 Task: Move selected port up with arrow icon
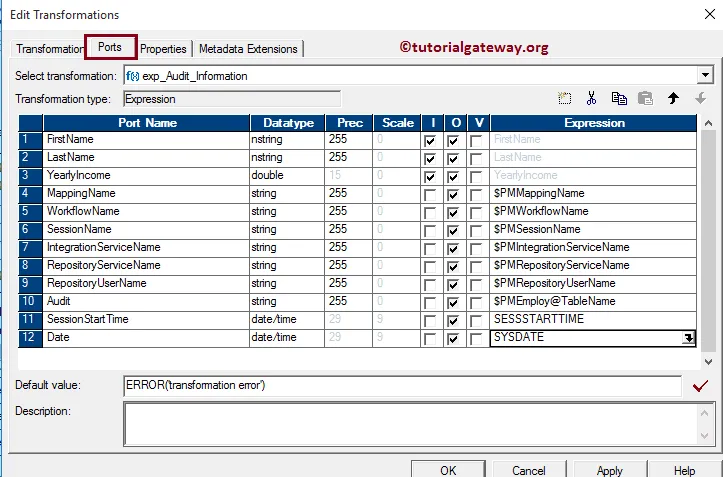tap(675, 99)
